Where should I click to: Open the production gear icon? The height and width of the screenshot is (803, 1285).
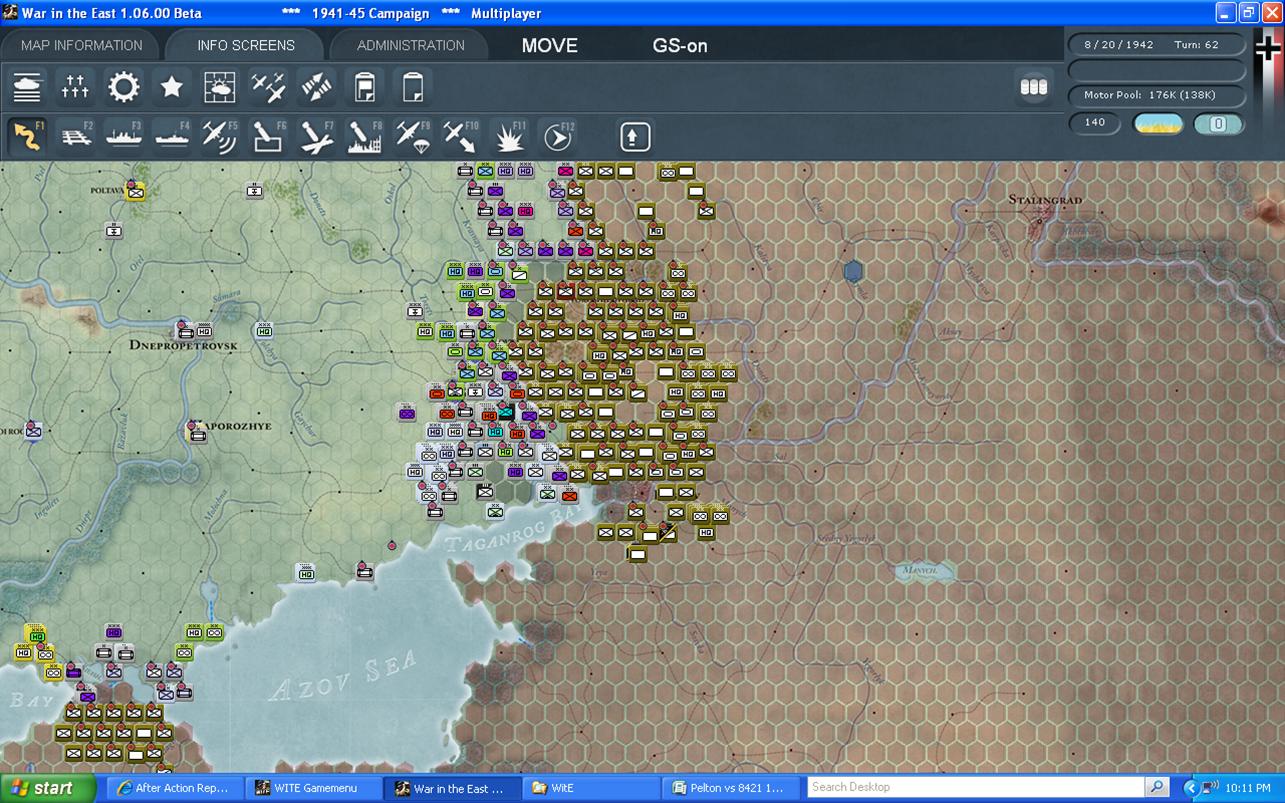pos(123,87)
